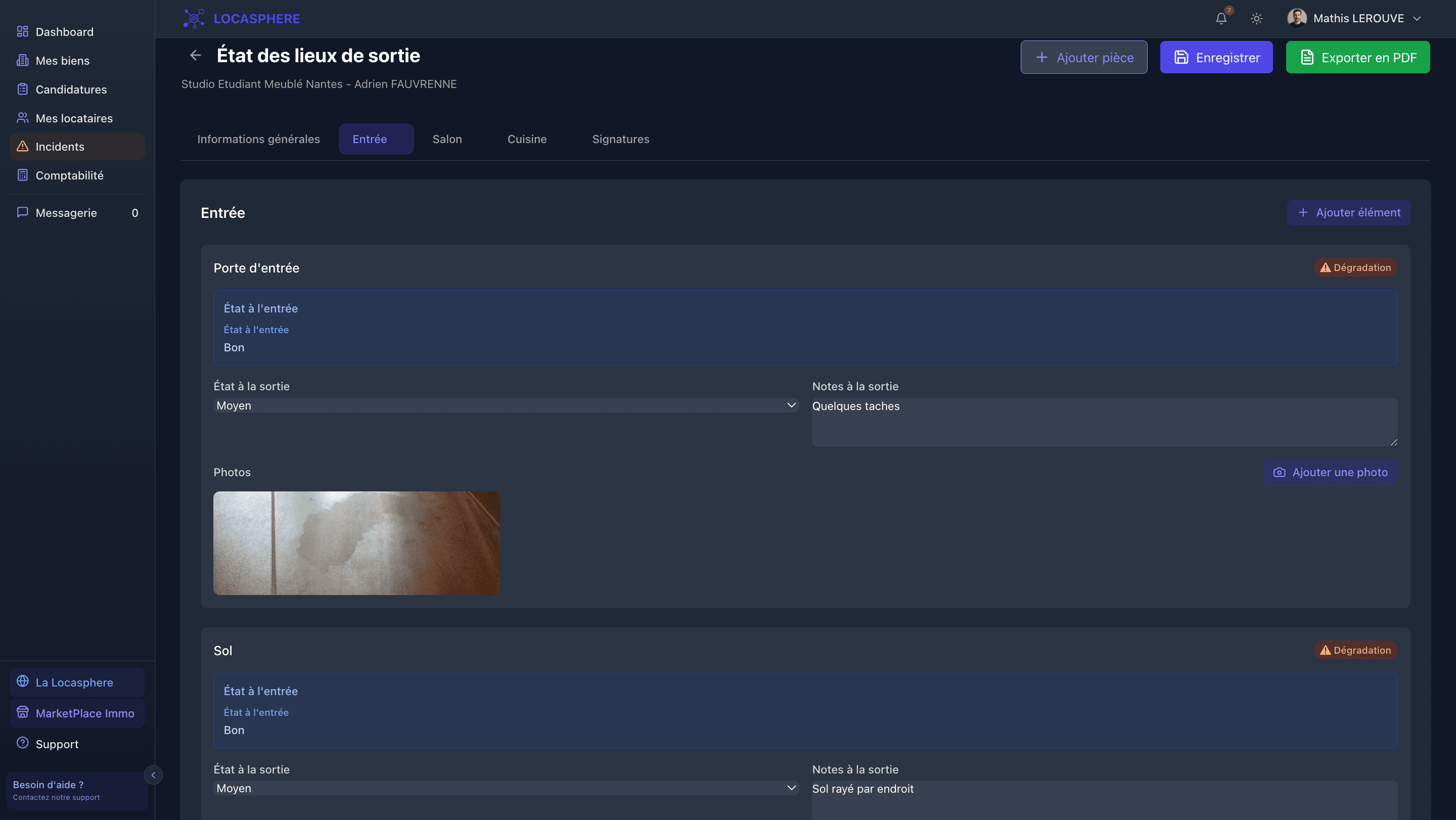Image resolution: width=1456 pixels, height=820 pixels.
Task: Click Ajouter une photo
Action: click(x=1331, y=473)
